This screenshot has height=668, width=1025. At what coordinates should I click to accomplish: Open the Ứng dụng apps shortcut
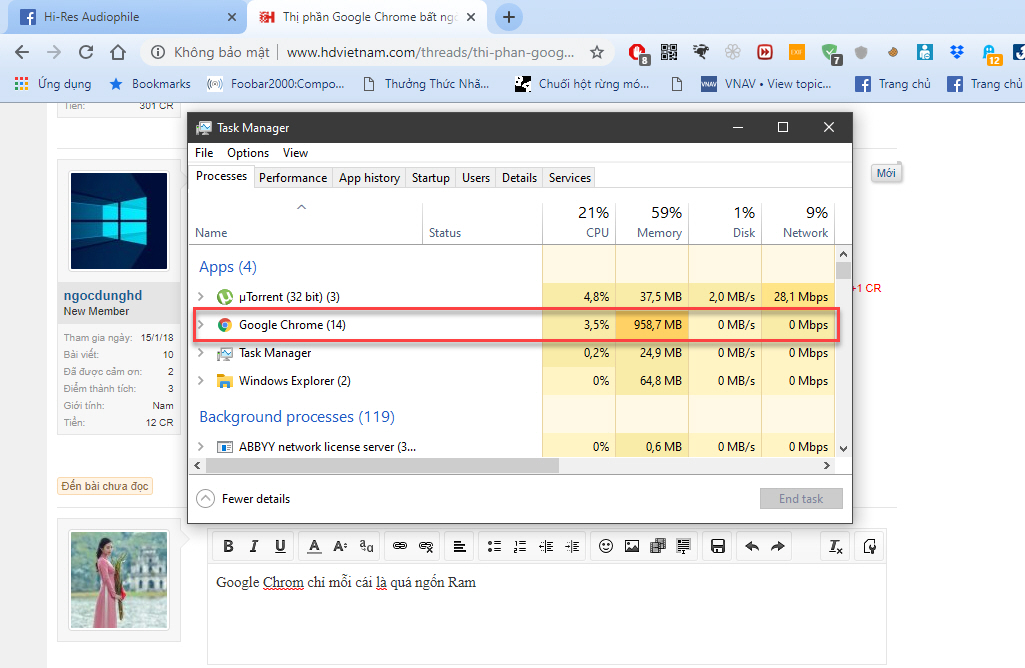pyautogui.click(x=53, y=84)
